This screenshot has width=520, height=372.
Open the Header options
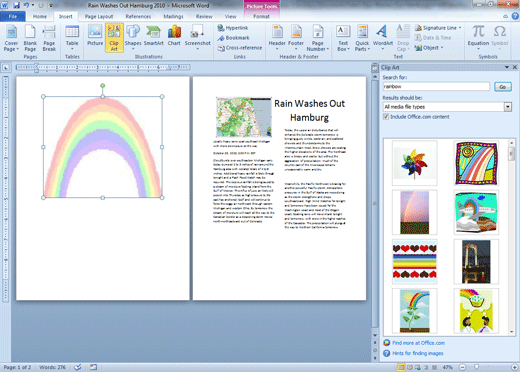(x=277, y=38)
